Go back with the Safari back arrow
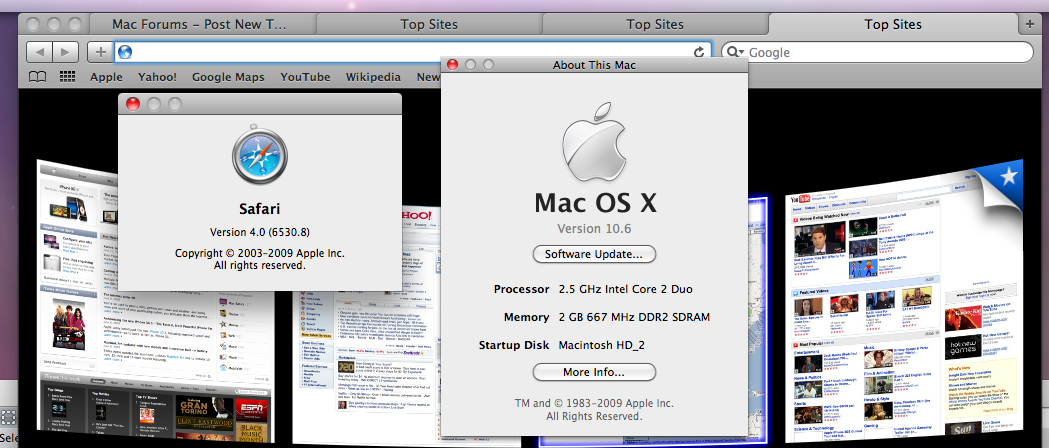Viewport: 1049px width, 448px height. 39,52
